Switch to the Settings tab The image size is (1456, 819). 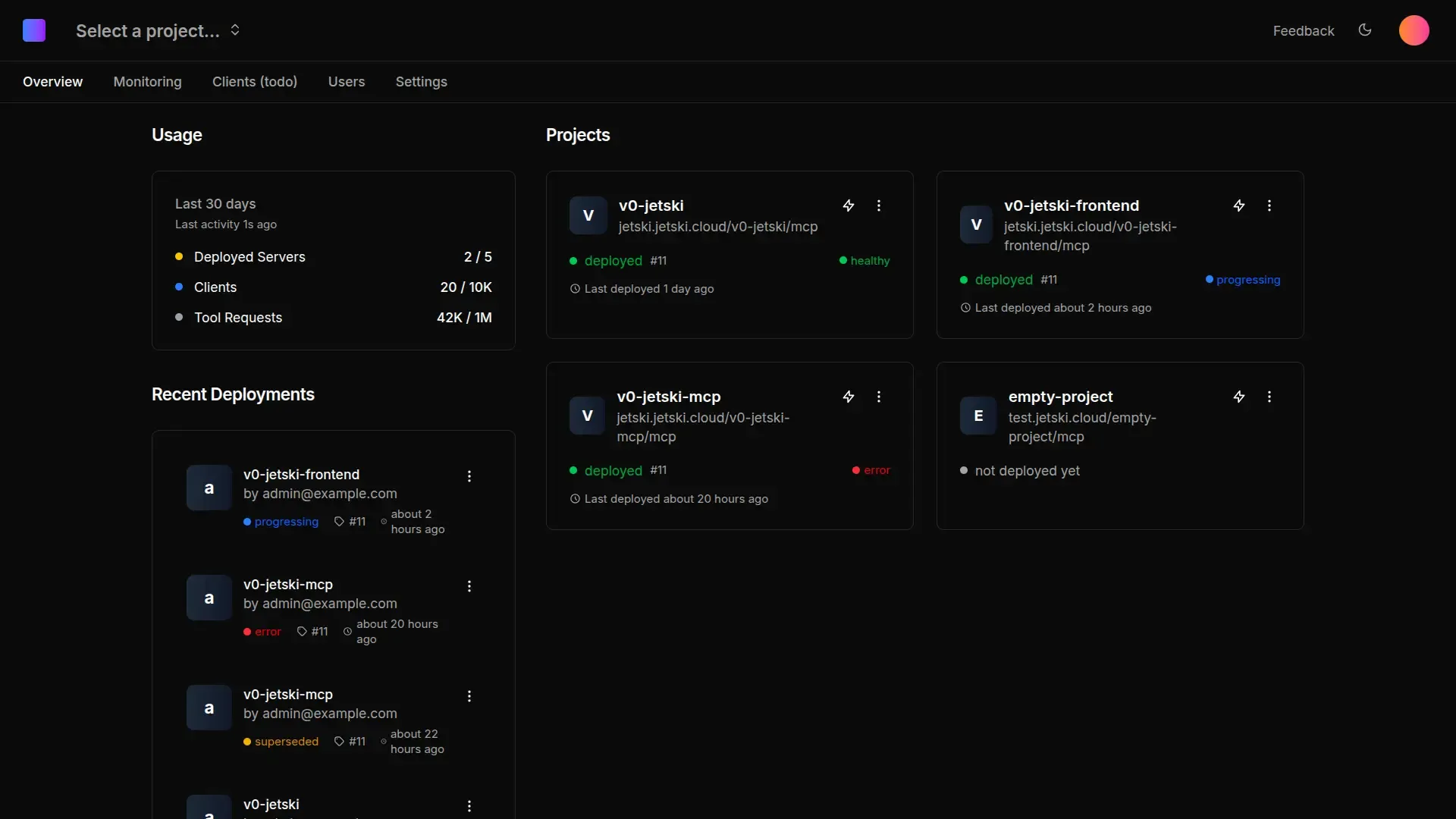tap(422, 82)
